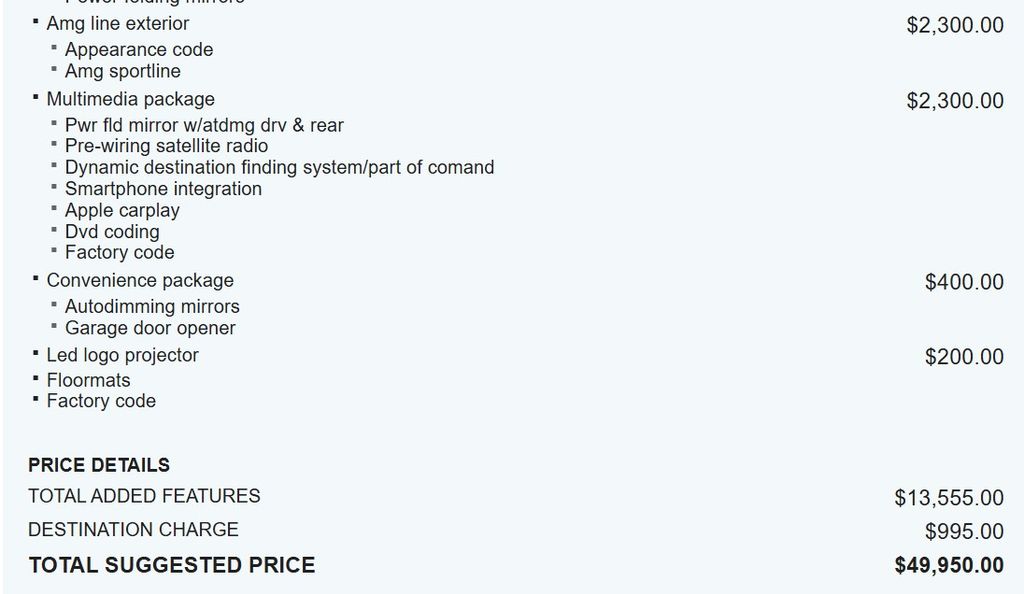
Task: Click the Convenience package $400.00 price
Action: pyautogui.click(x=964, y=282)
